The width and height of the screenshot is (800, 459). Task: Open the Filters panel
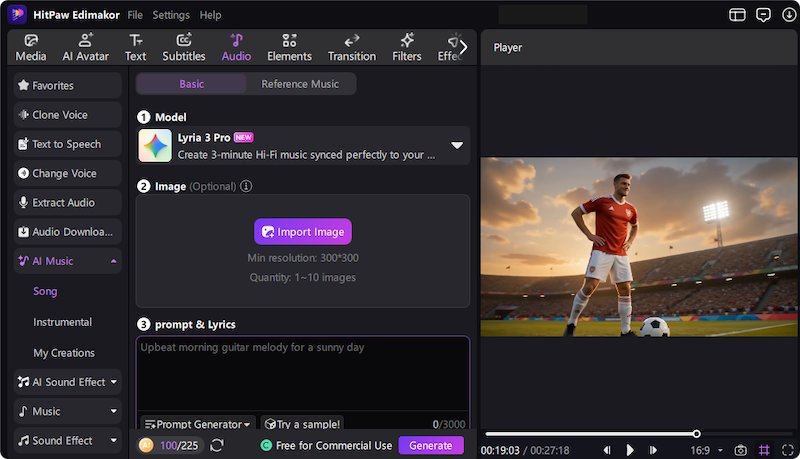pyautogui.click(x=407, y=47)
